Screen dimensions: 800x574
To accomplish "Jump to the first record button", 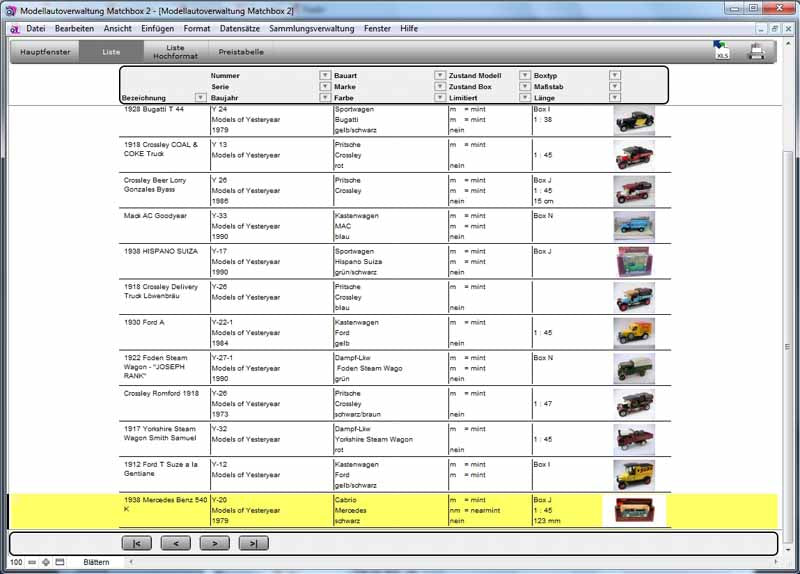I will (x=136, y=543).
